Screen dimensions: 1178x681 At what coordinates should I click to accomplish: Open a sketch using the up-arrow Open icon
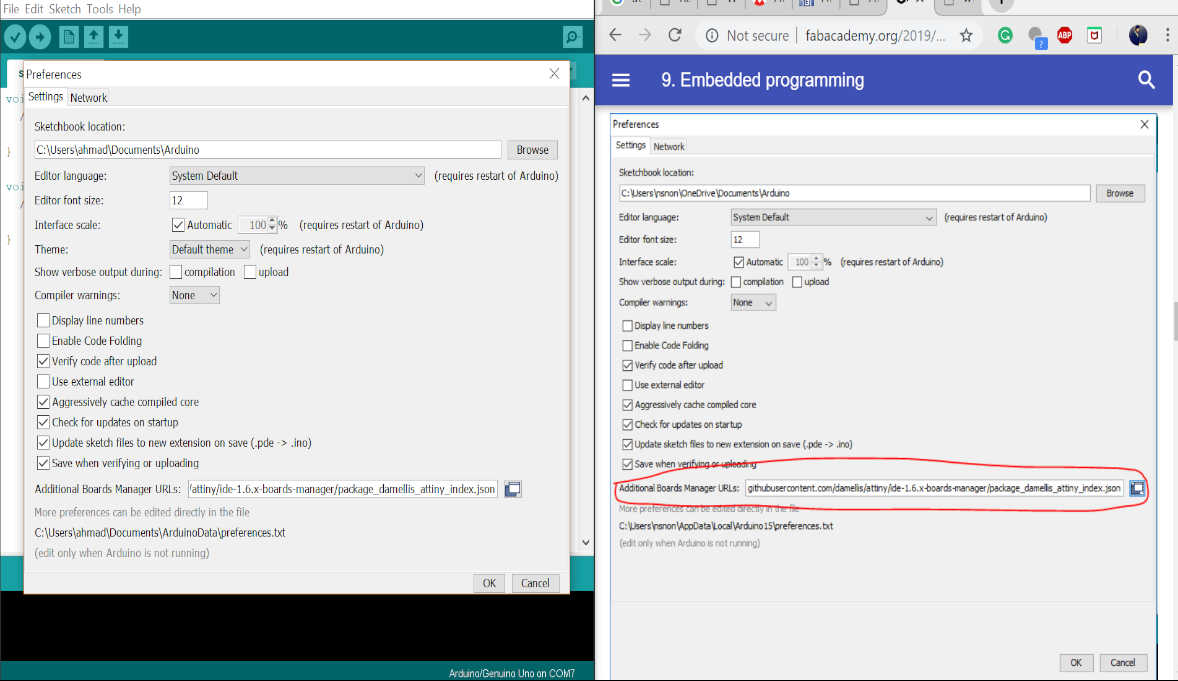tap(94, 37)
